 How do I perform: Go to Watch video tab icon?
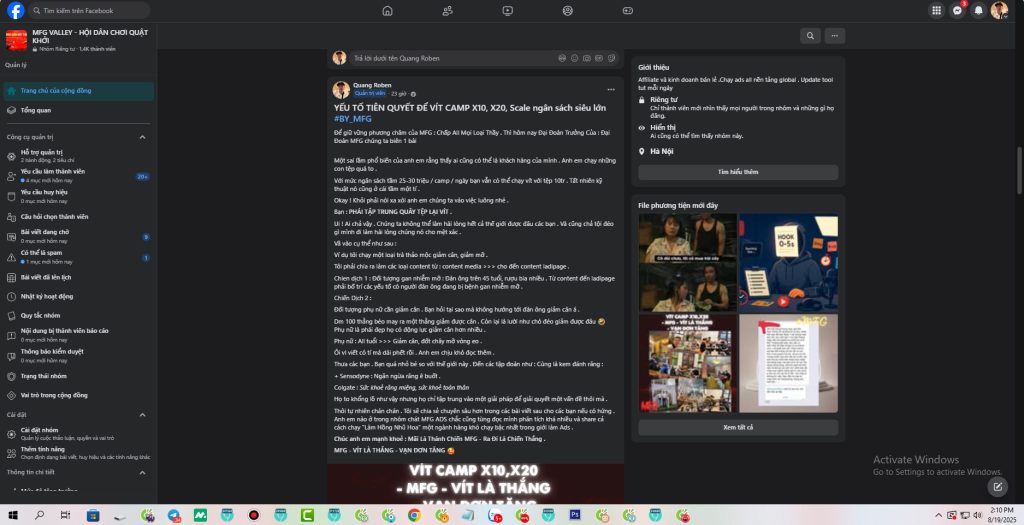pos(507,10)
